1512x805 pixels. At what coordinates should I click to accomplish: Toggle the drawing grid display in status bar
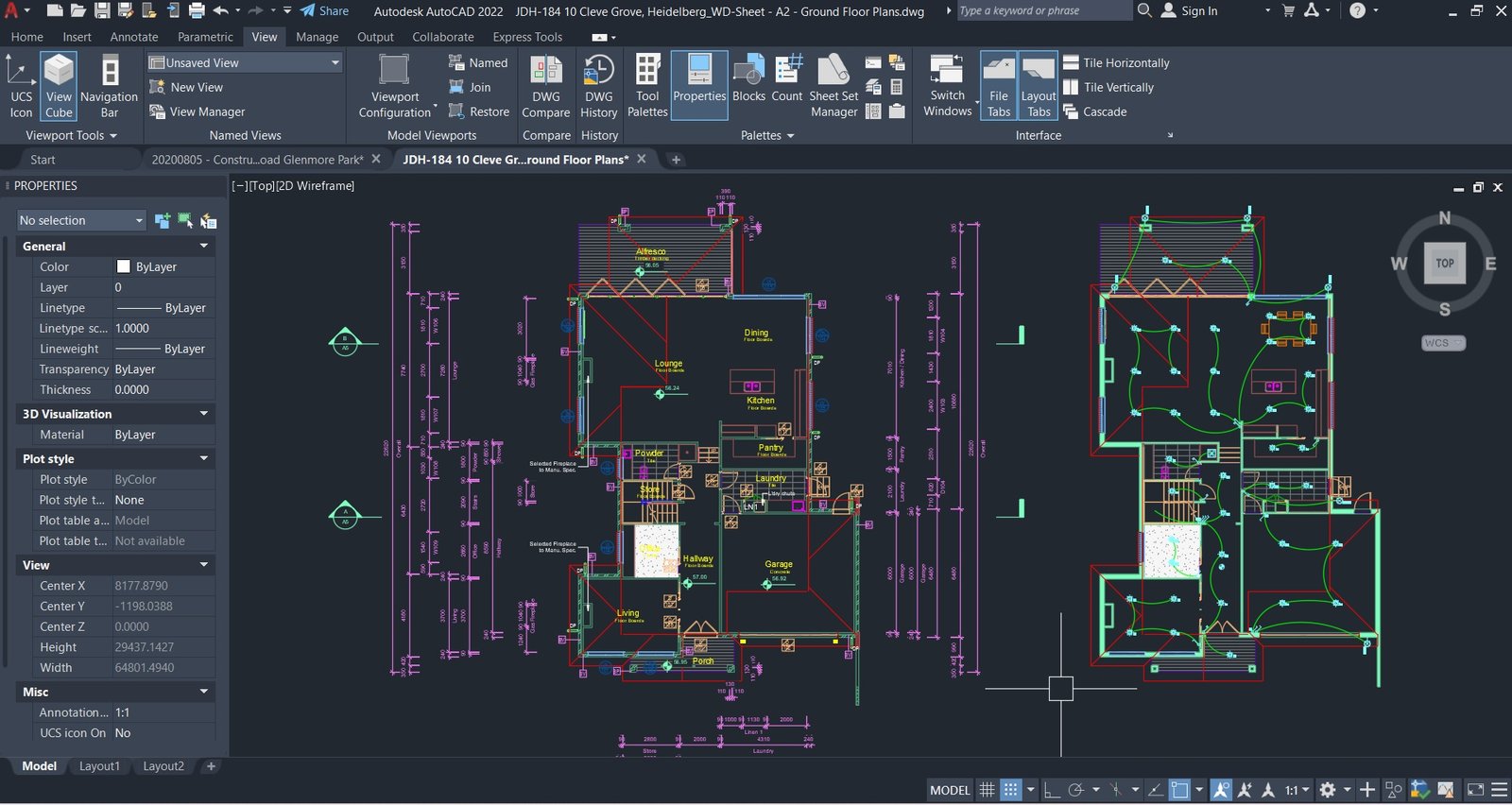[x=987, y=790]
